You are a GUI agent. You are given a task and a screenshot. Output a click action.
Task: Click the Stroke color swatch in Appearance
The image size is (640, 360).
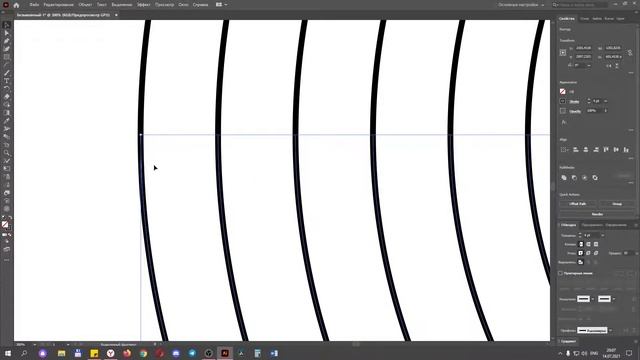(563, 101)
